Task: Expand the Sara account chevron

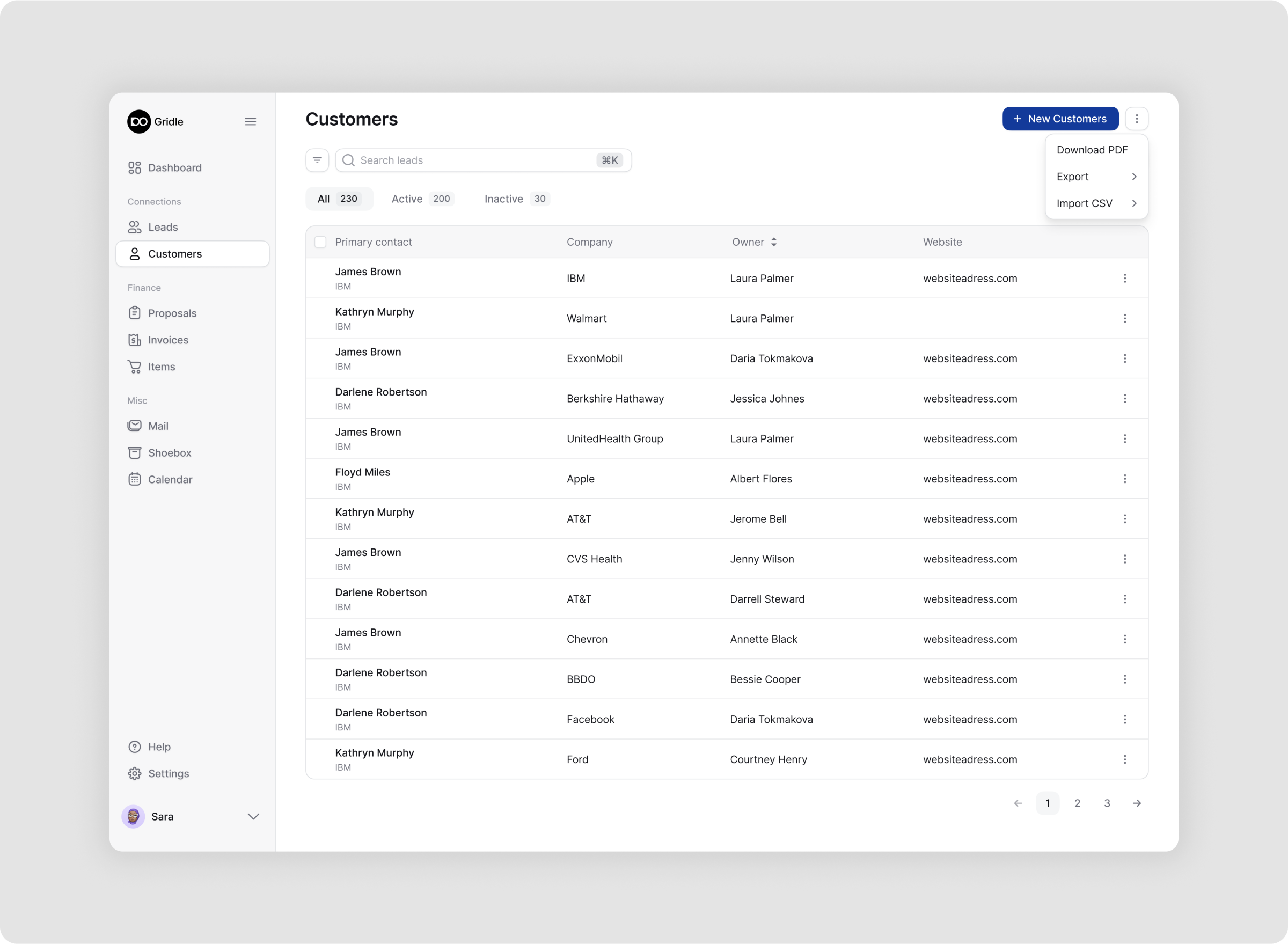Action: click(x=253, y=817)
